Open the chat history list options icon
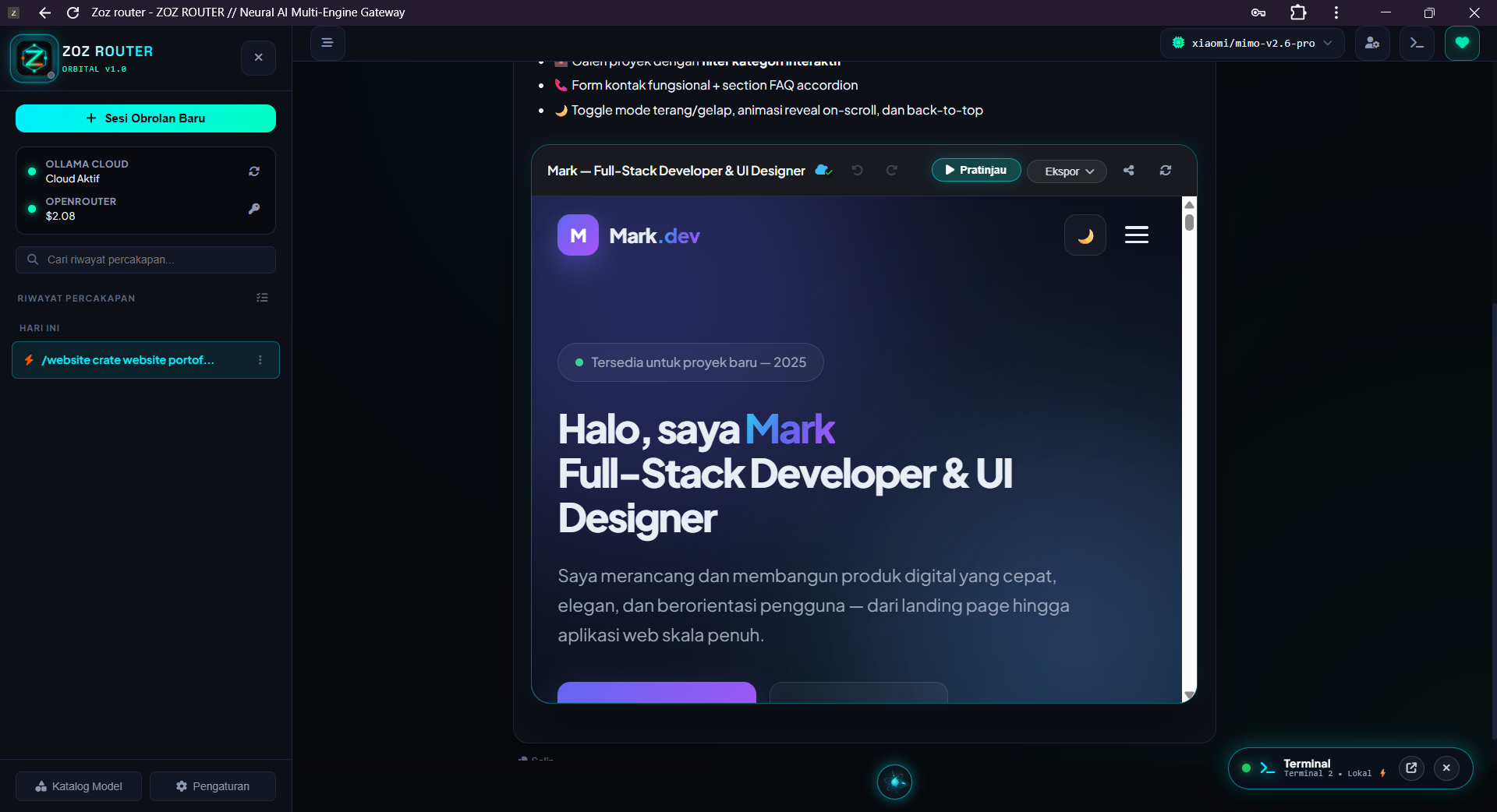The image size is (1497, 812). tap(262, 298)
